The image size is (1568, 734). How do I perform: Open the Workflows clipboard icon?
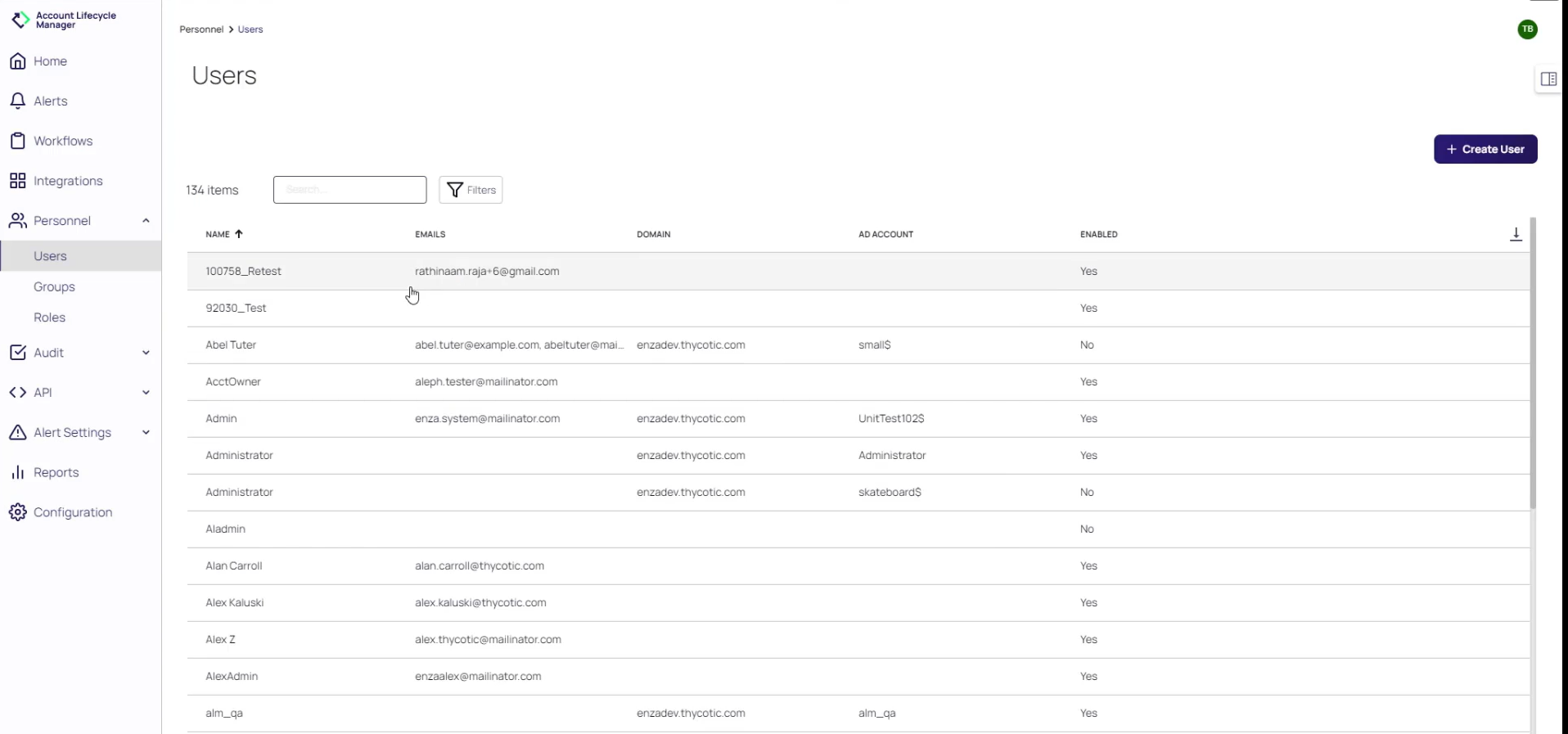coord(18,141)
